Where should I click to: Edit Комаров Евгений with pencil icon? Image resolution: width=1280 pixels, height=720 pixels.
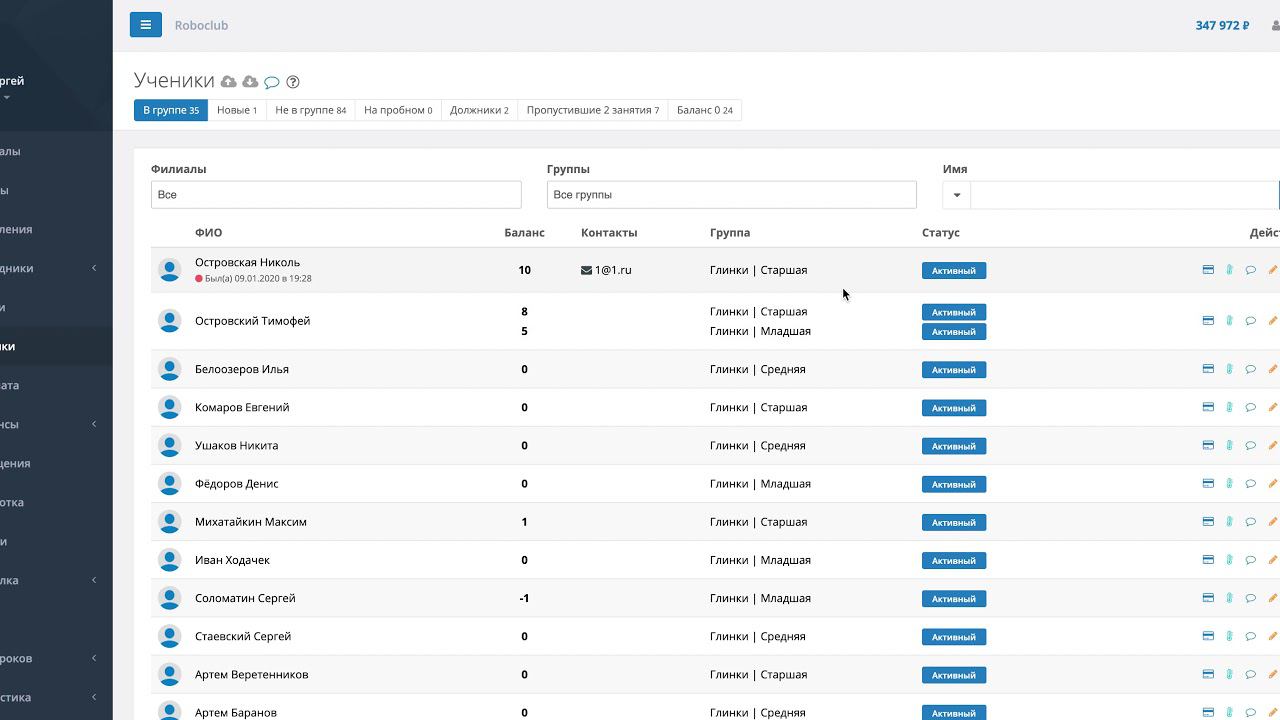(x=1272, y=407)
